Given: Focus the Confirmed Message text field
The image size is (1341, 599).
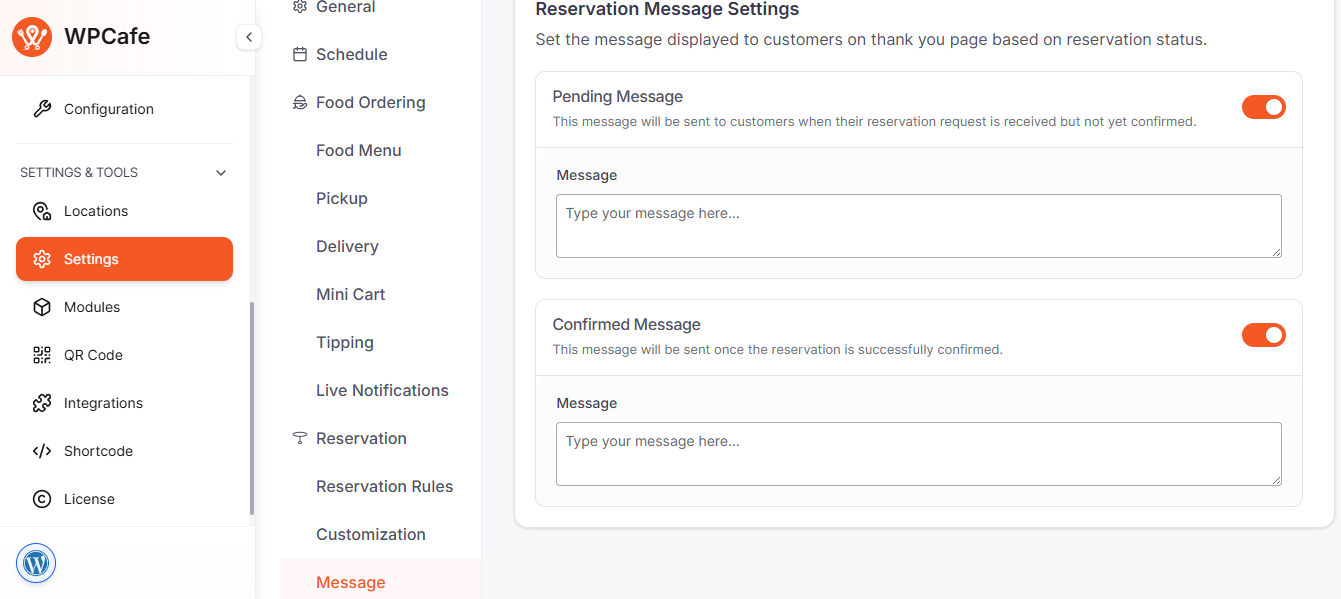Looking at the screenshot, I should tap(918, 454).
